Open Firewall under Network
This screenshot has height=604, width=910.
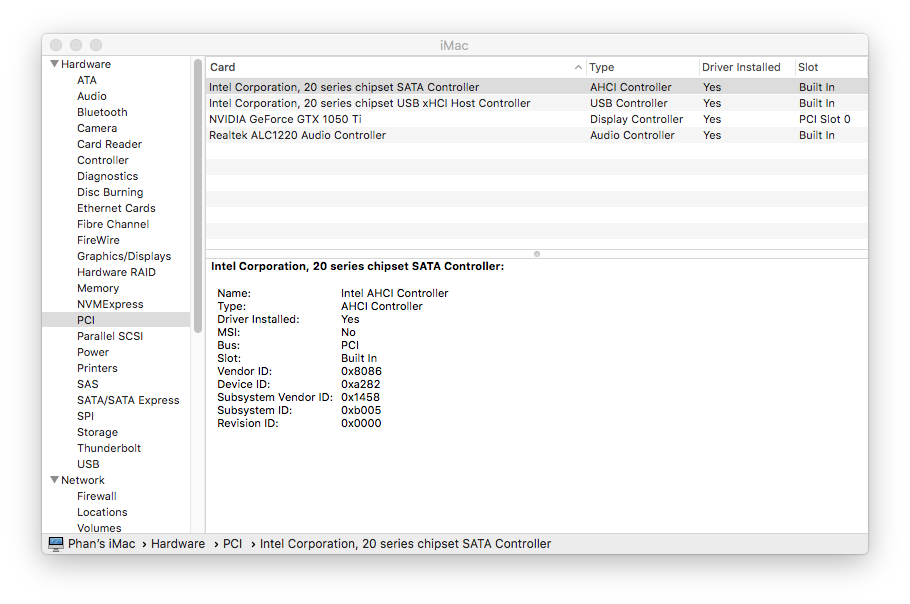(97, 496)
